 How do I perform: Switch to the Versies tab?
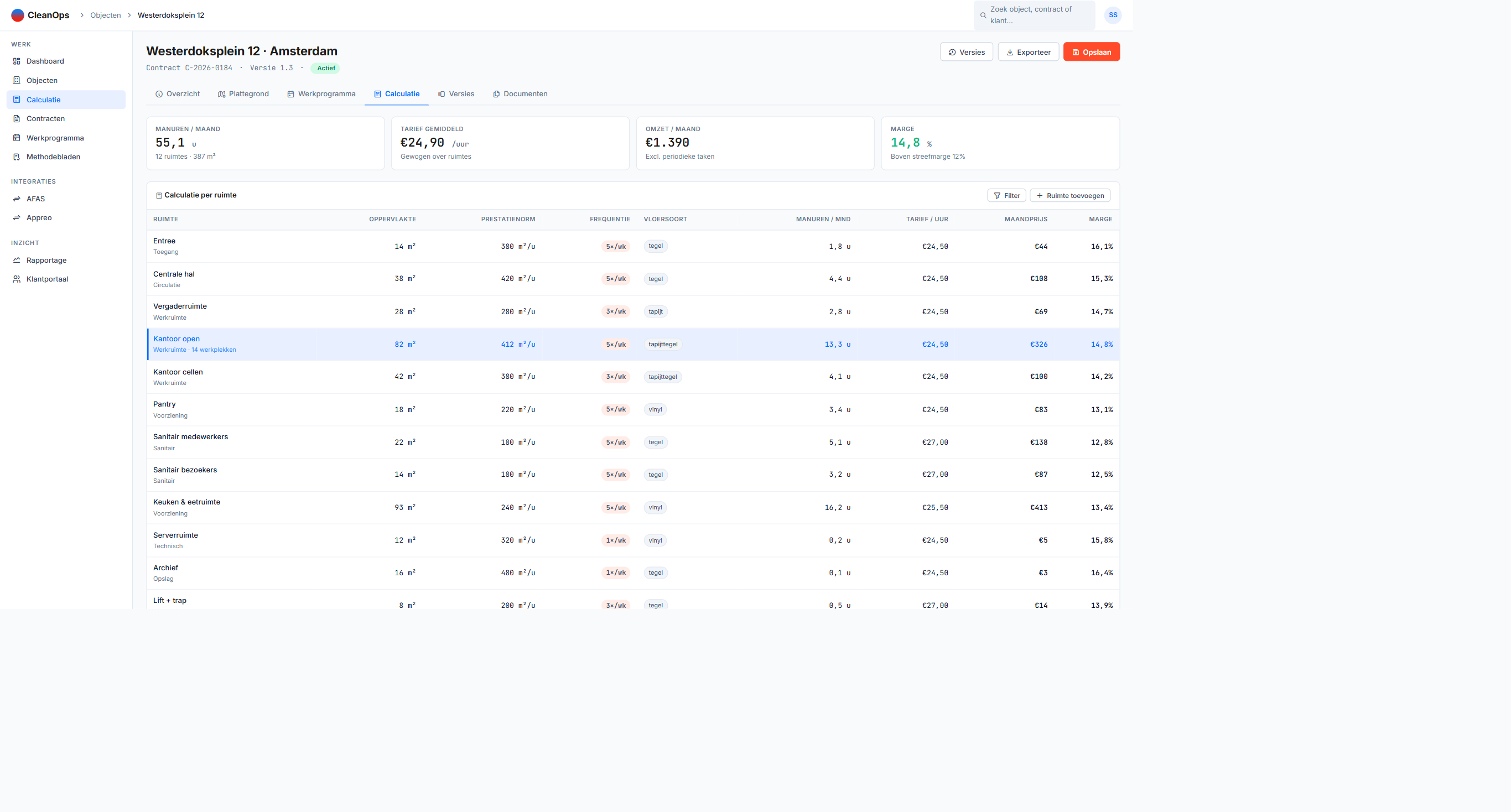coord(456,94)
